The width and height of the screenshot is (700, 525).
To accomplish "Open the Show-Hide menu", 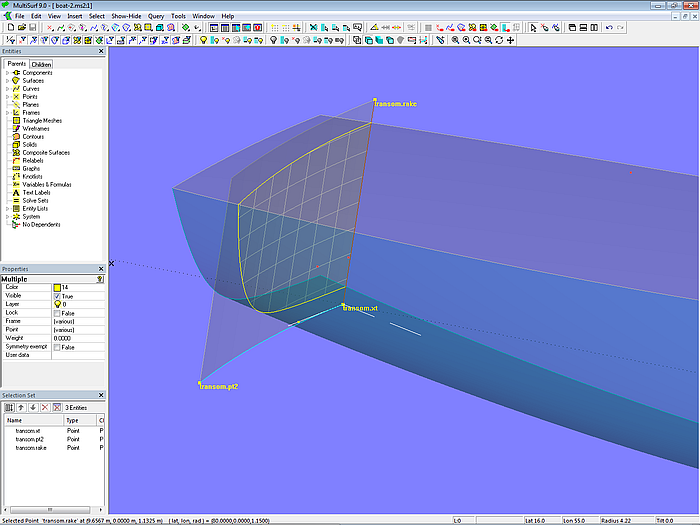I will pos(126,16).
